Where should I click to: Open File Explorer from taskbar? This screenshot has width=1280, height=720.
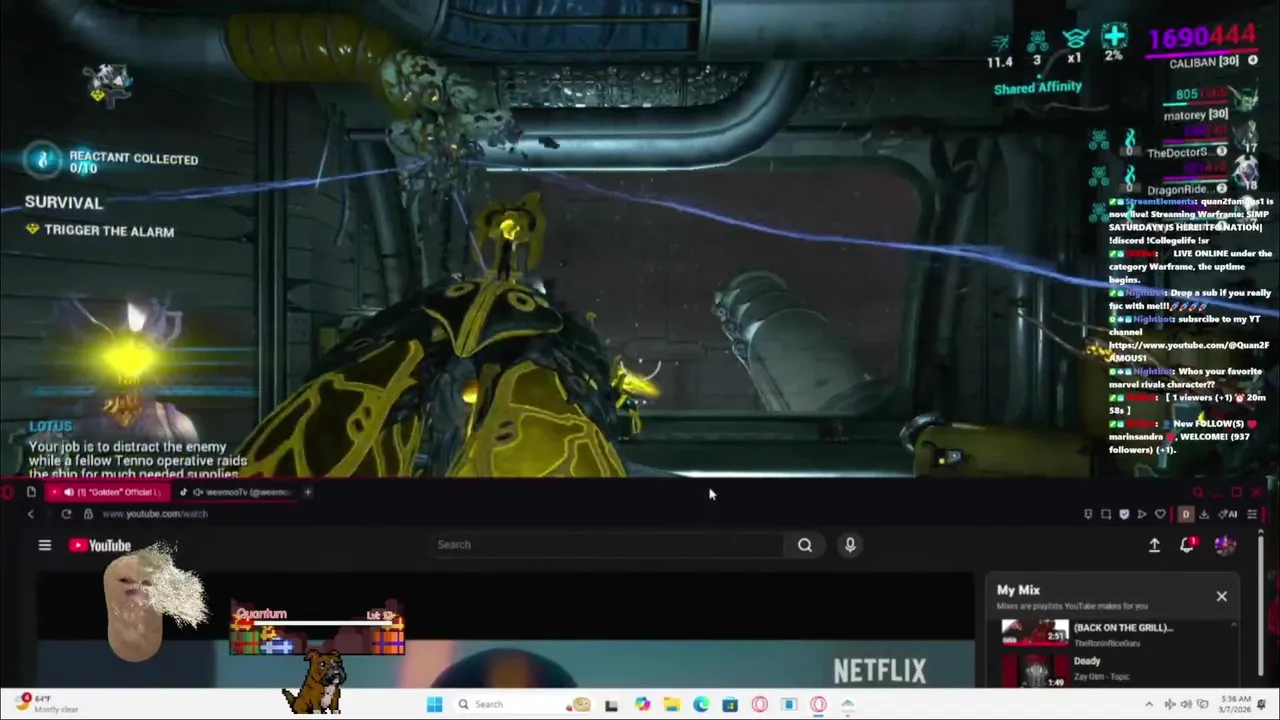coord(671,704)
